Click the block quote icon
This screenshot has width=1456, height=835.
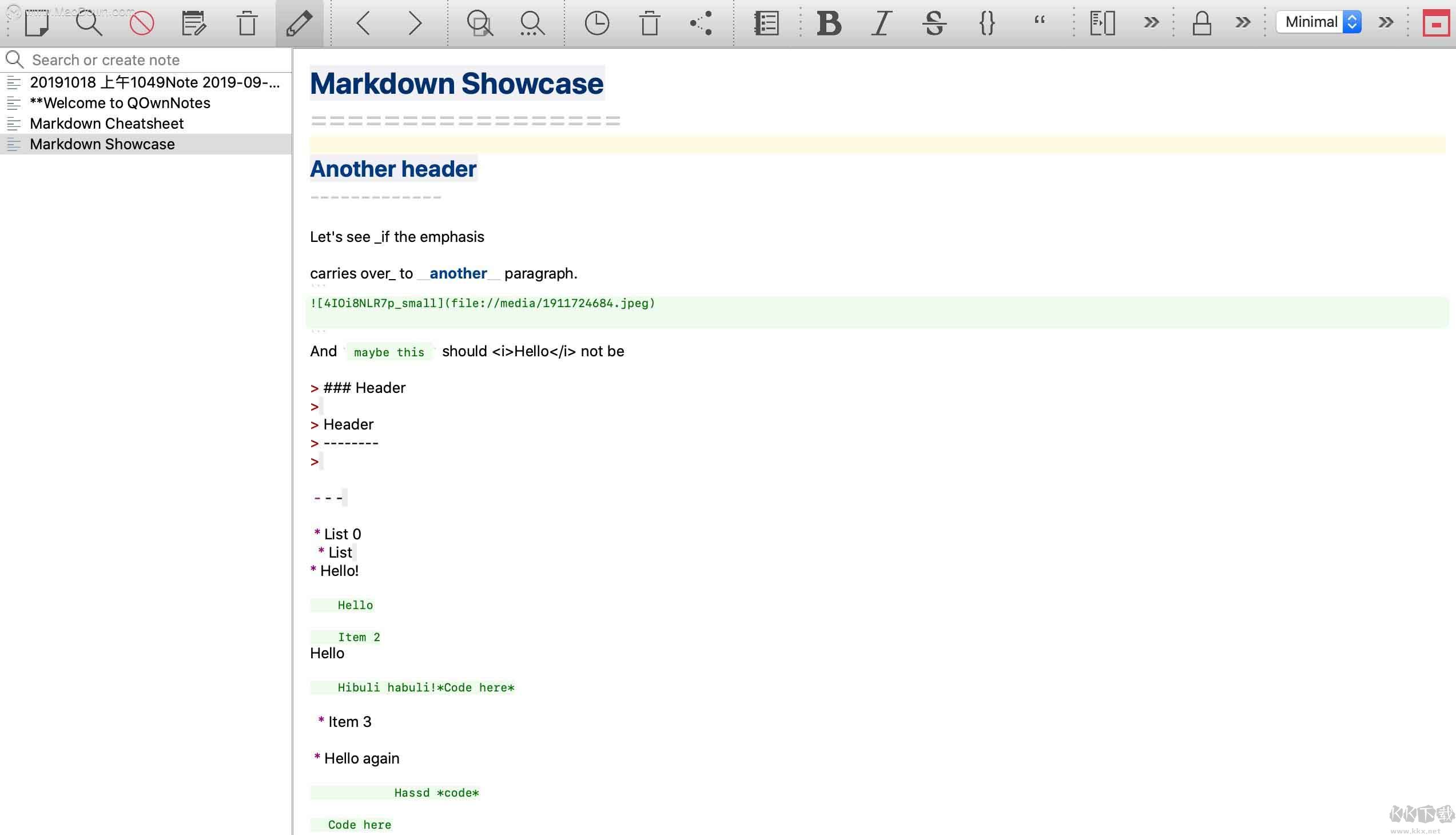1039,22
